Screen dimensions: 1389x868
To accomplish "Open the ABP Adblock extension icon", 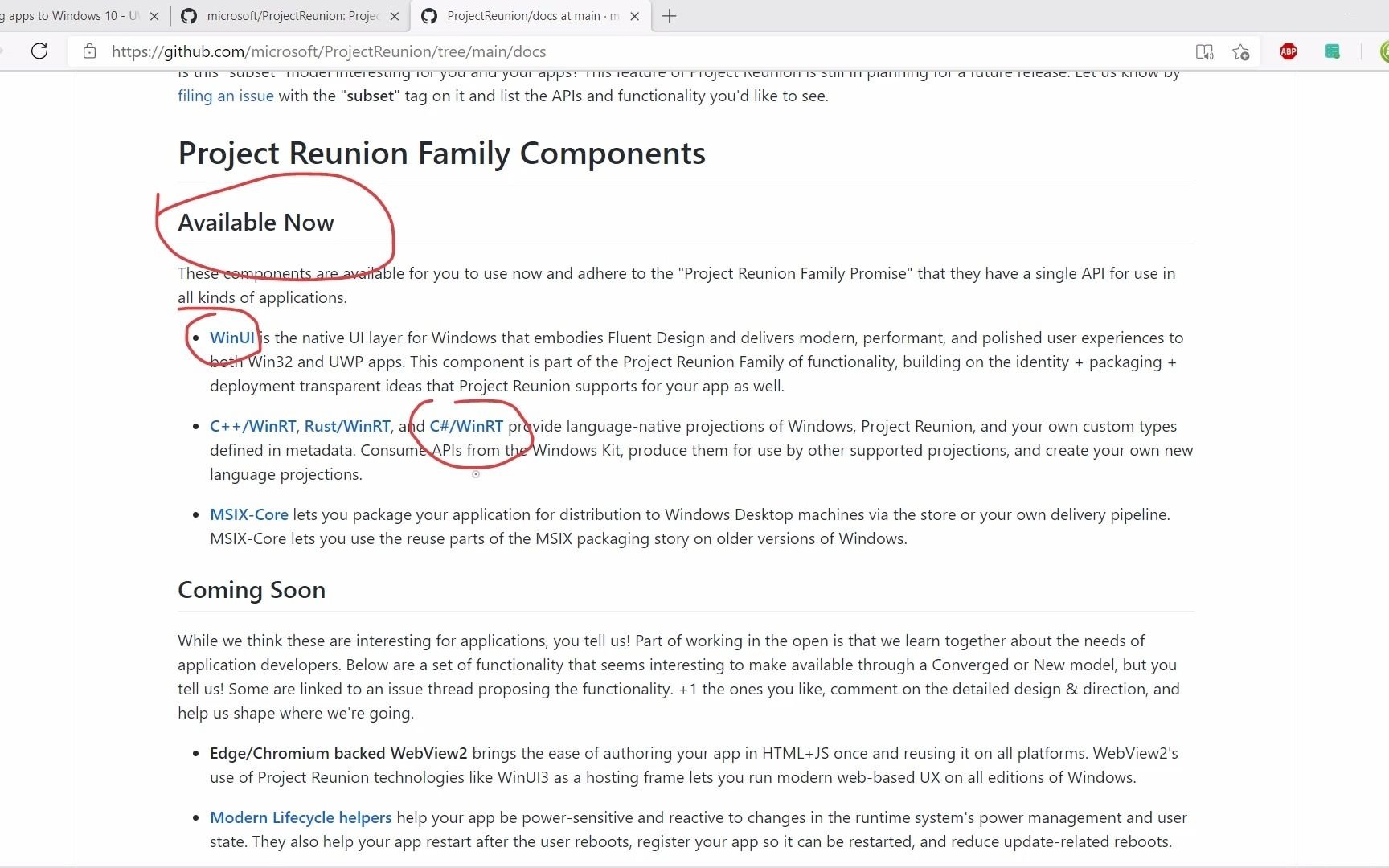I will click(1289, 51).
